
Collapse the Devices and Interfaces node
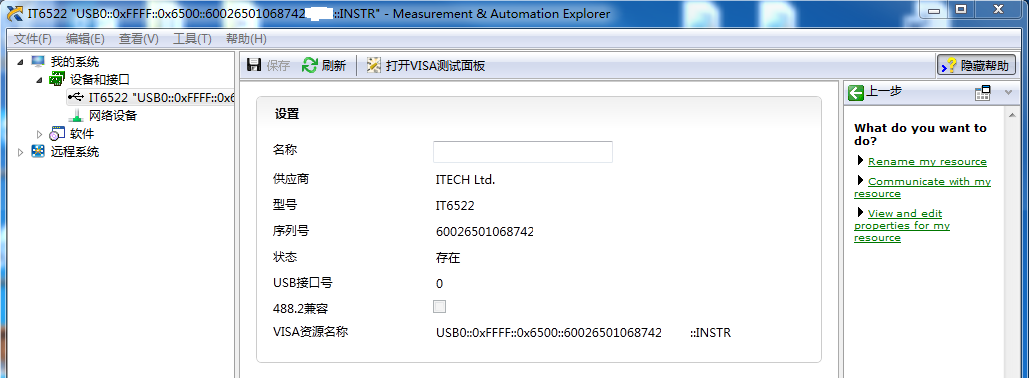click(39, 80)
